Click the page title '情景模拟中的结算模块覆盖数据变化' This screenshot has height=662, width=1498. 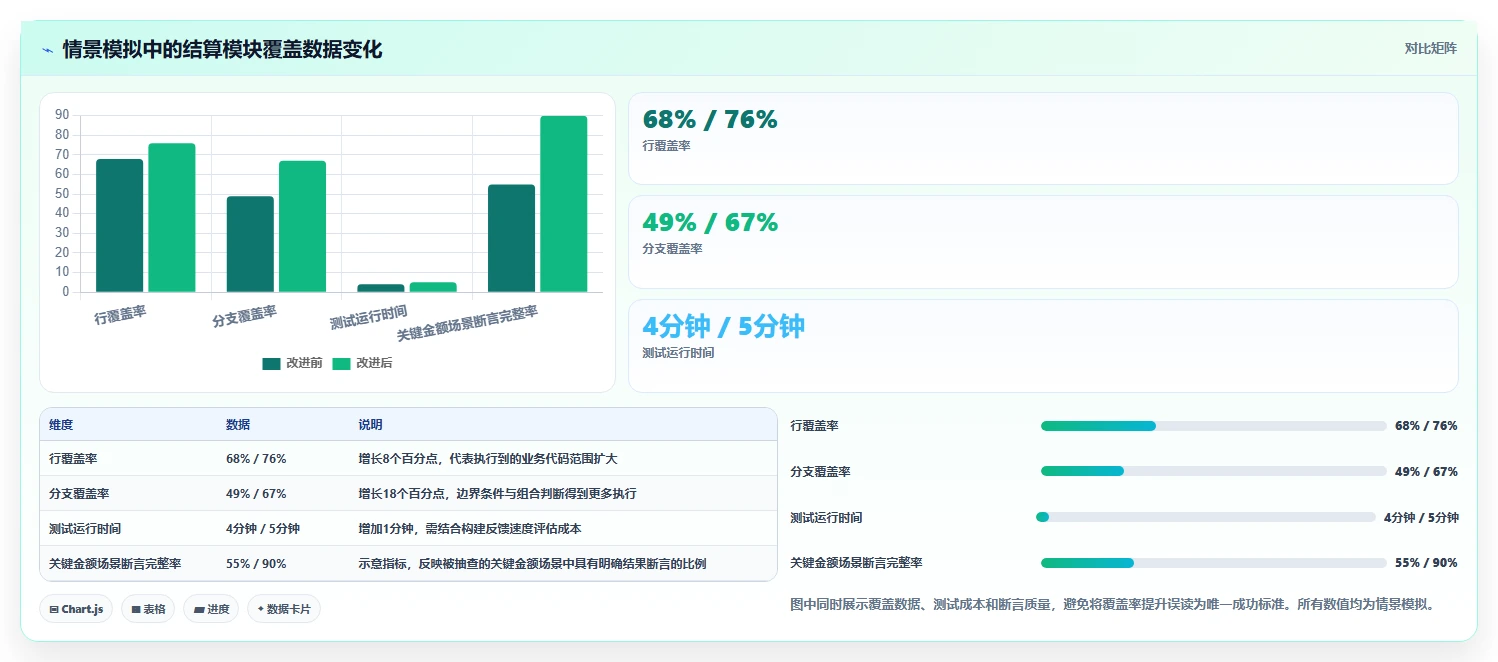tap(222, 49)
